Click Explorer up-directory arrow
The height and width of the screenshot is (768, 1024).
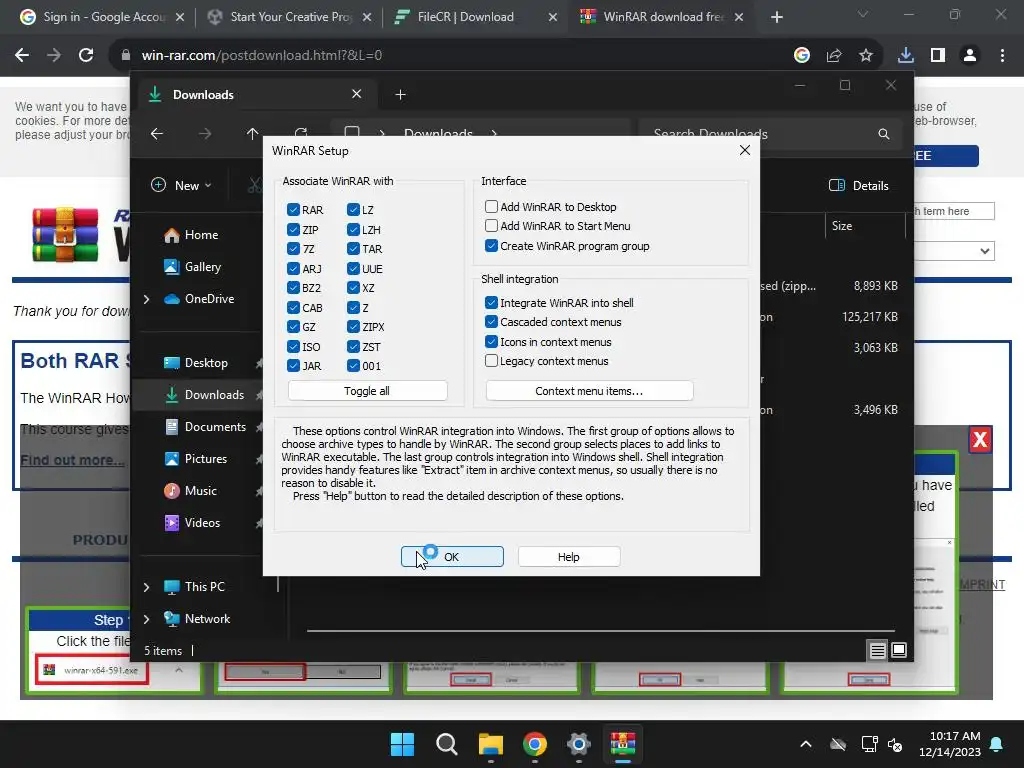[253, 134]
